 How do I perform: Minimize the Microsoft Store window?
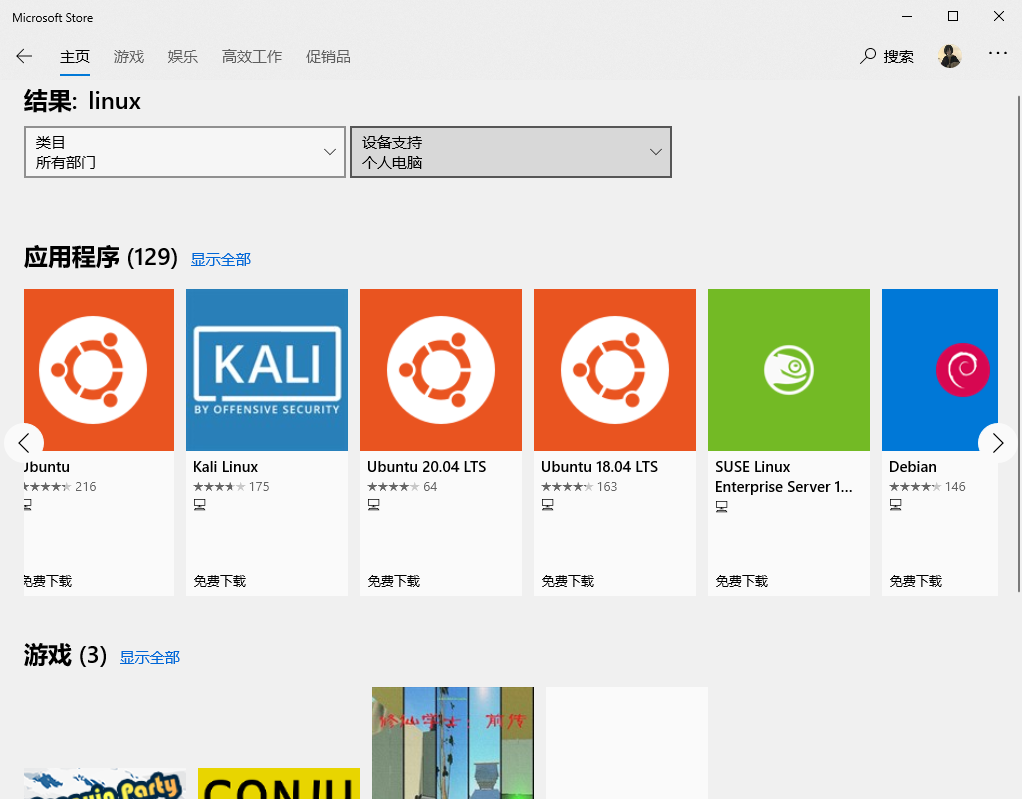pyautogui.click(x=907, y=16)
